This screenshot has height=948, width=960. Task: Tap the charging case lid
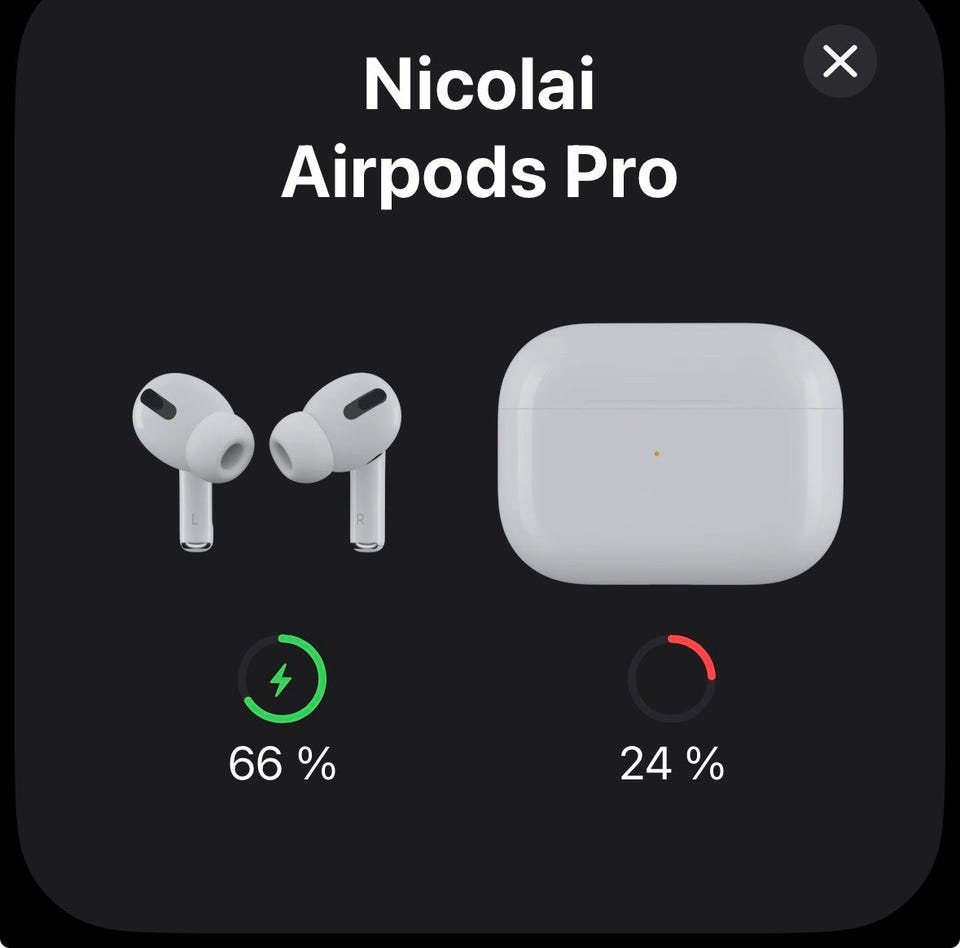point(670,365)
